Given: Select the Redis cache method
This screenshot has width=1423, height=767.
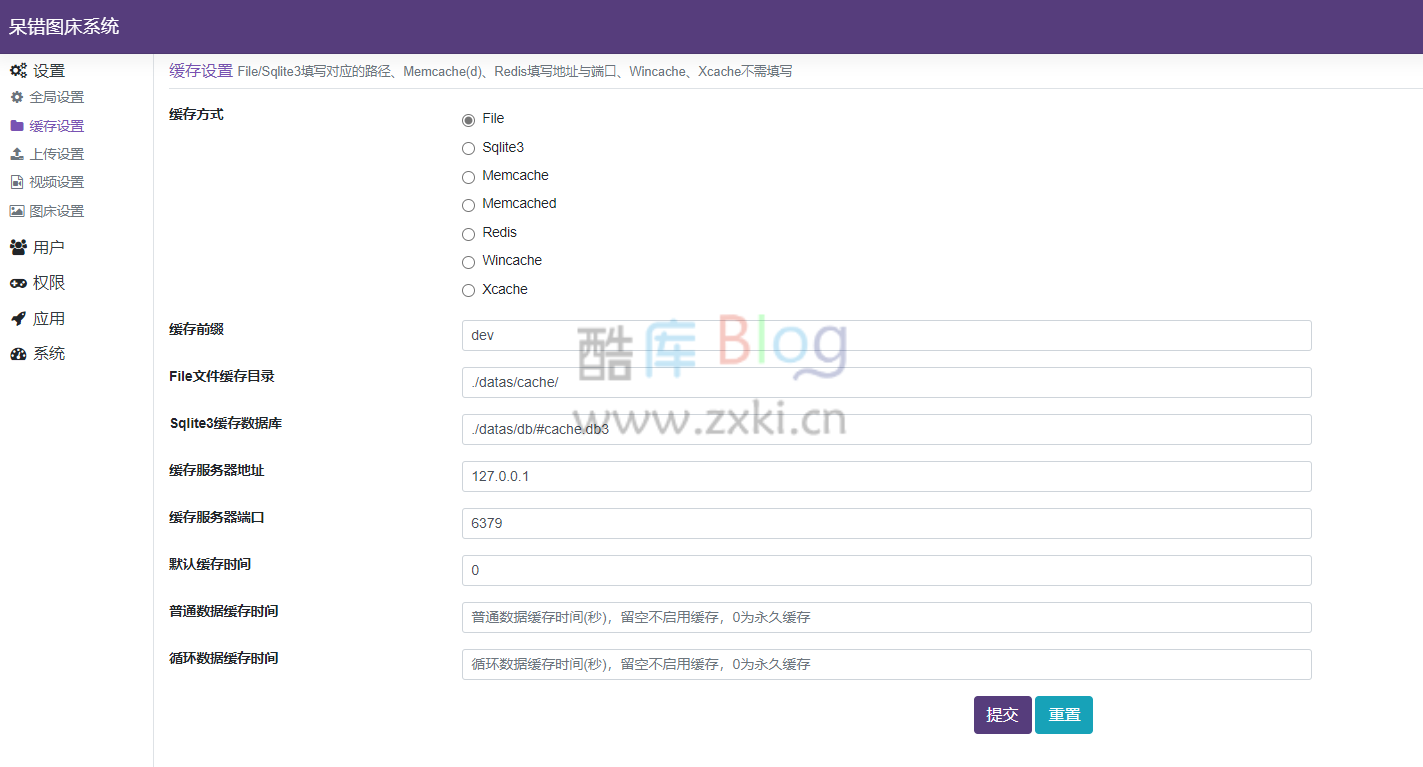Looking at the screenshot, I should [x=468, y=233].
